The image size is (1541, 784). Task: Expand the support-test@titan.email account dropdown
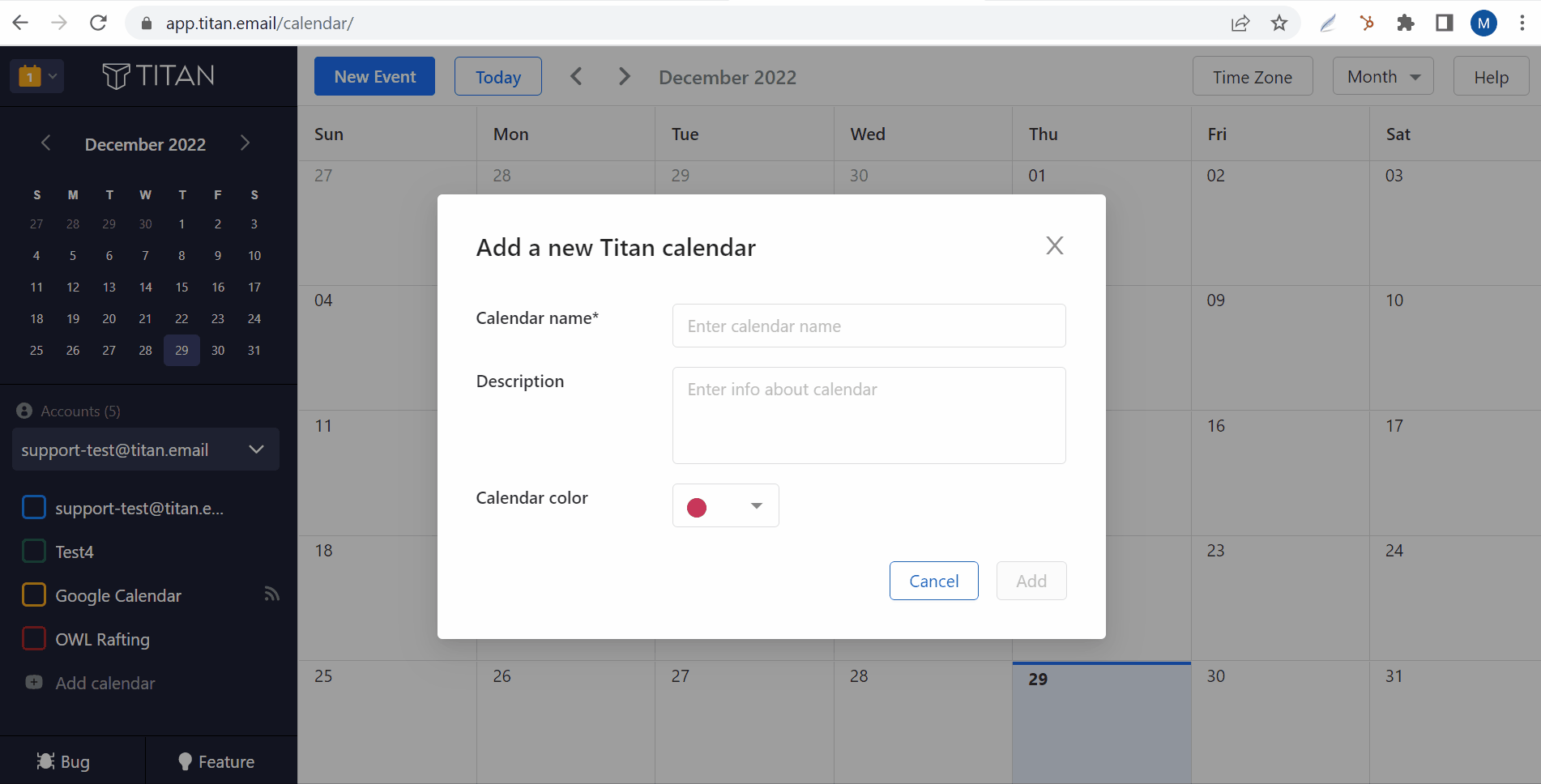pos(146,449)
